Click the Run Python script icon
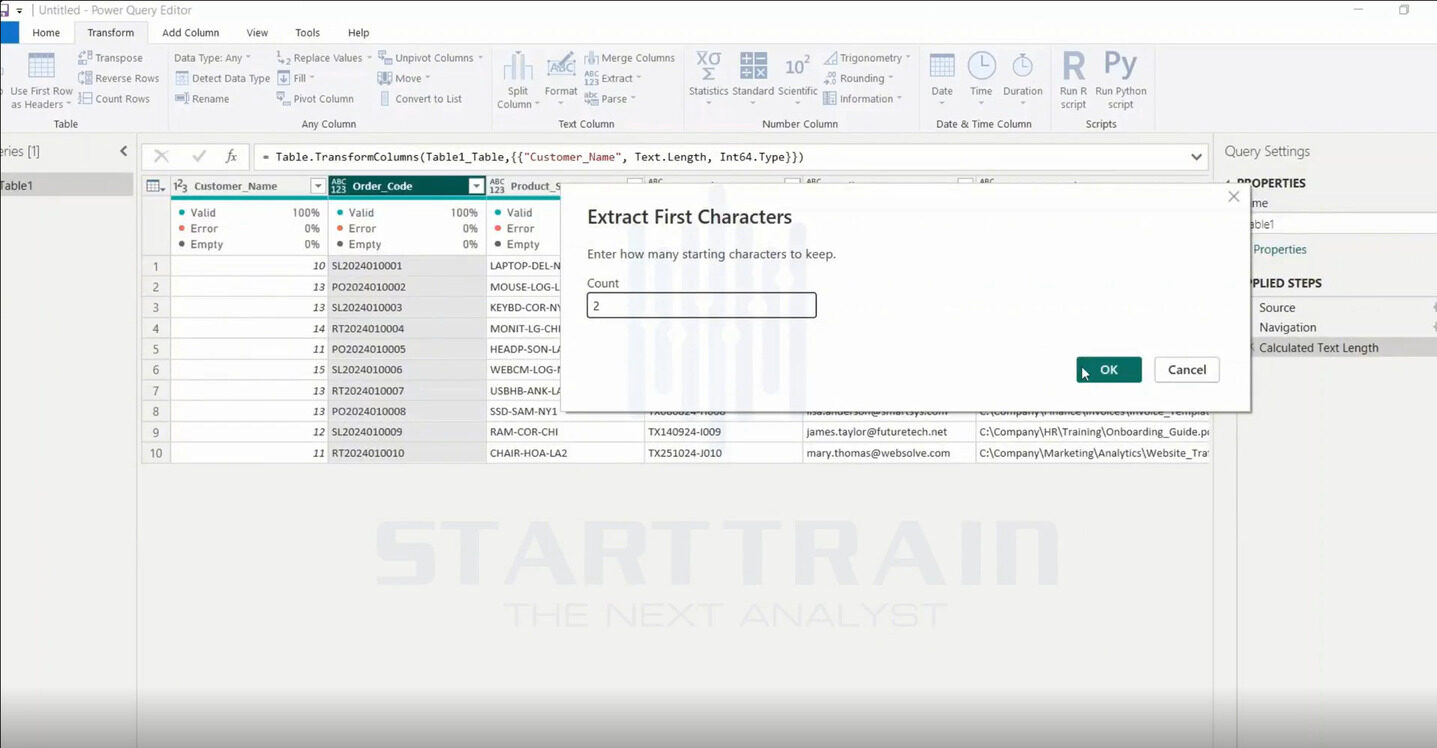This screenshot has height=748, width=1437. [1120, 66]
